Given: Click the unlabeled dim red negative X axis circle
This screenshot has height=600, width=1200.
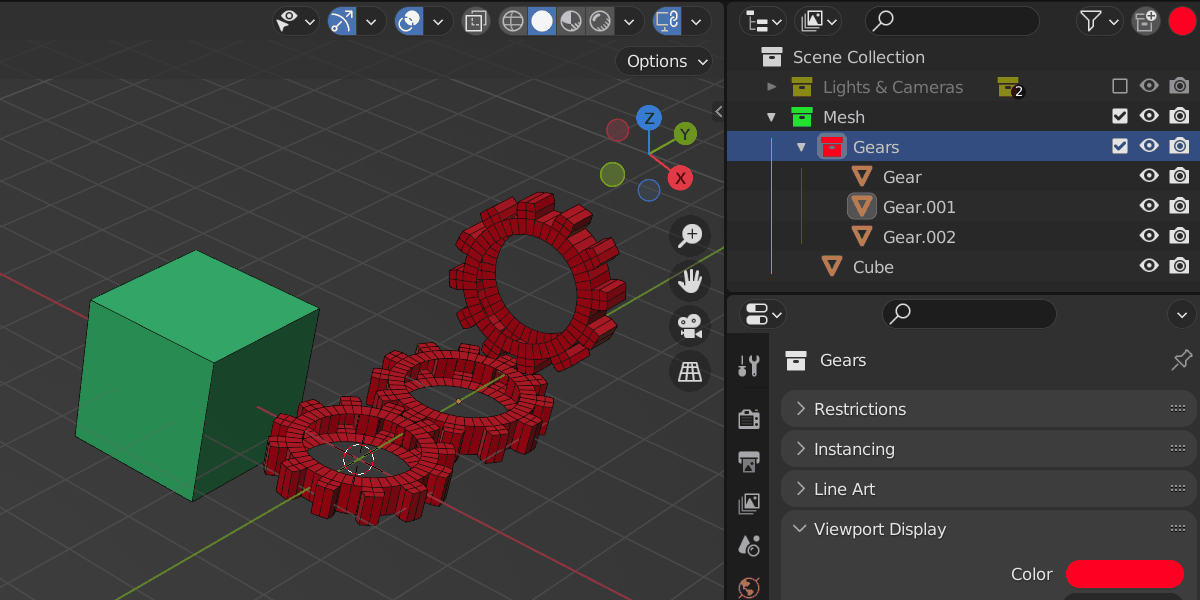Looking at the screenshot, I should point(618,130).
